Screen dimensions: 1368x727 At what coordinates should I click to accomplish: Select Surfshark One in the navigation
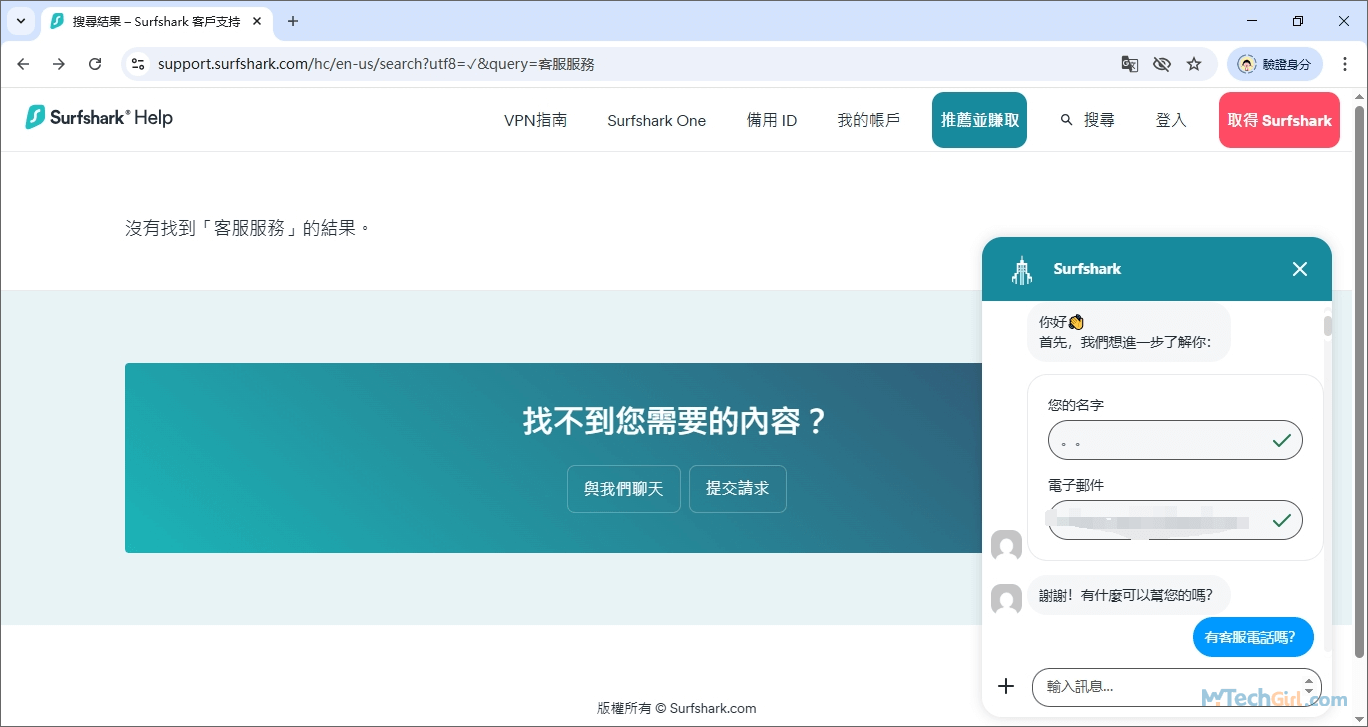tap(656, 120)
